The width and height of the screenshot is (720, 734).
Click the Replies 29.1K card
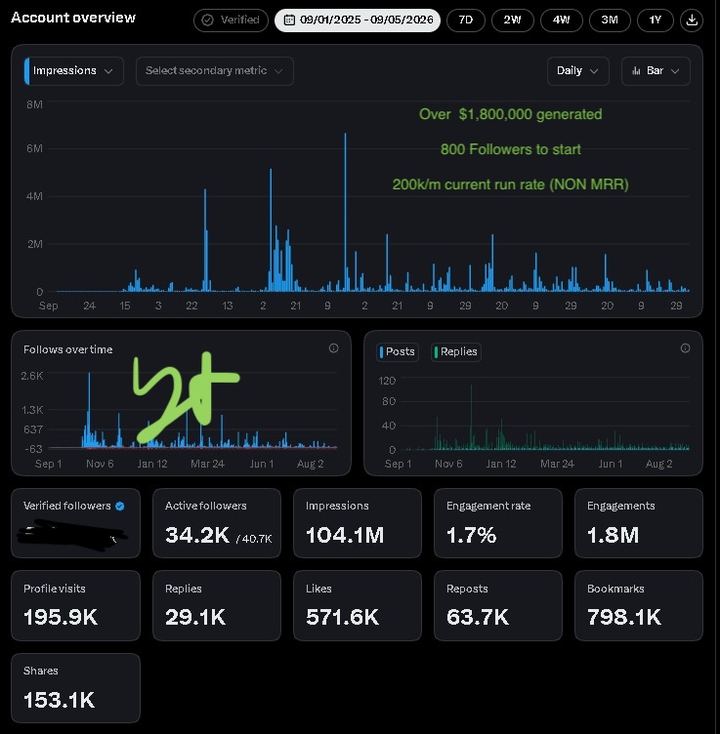217,605
